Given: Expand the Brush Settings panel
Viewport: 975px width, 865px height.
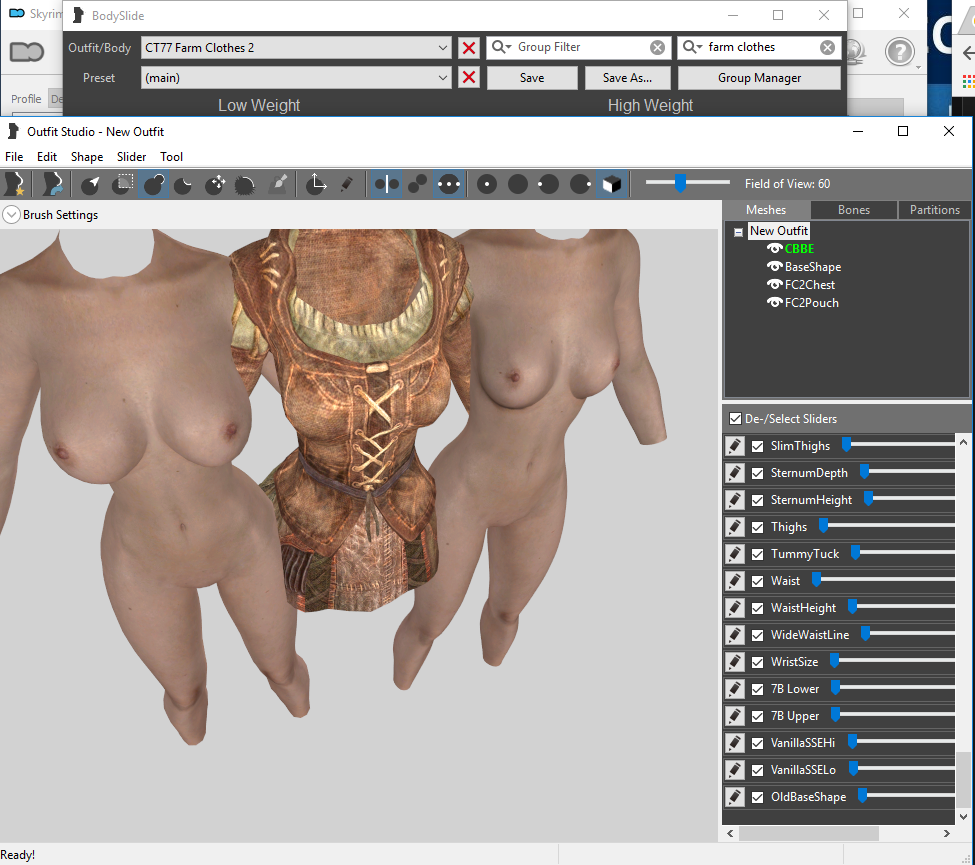Looking at the screenshot, I should (11, 215).
